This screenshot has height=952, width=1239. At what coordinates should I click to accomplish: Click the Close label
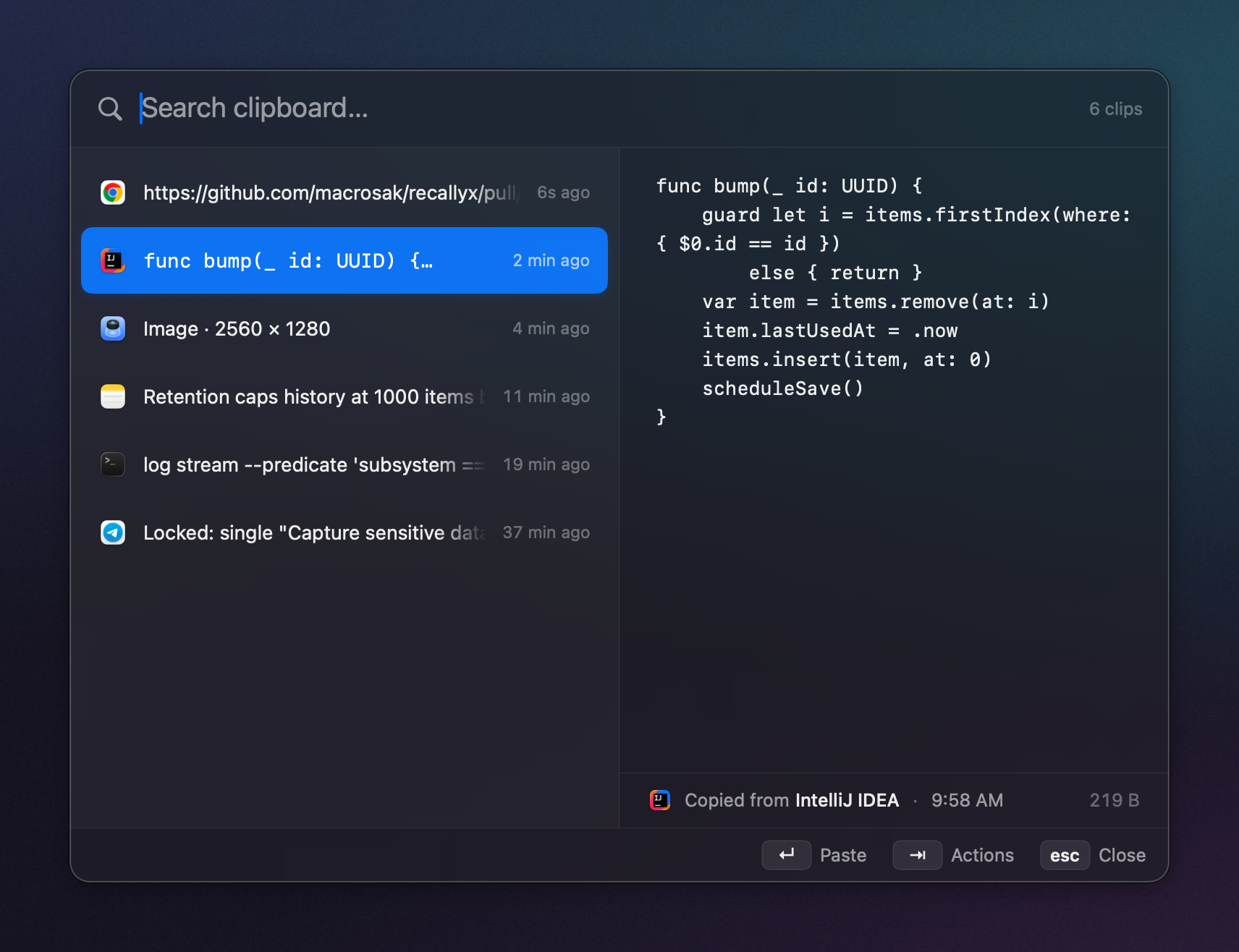coord(1122,855)
